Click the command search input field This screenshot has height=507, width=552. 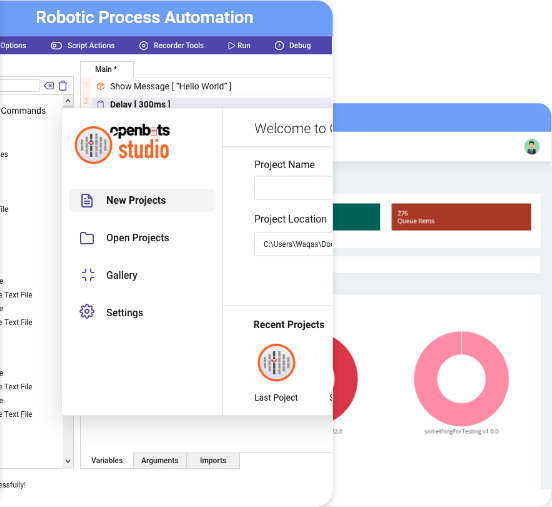tap(19, 86)
